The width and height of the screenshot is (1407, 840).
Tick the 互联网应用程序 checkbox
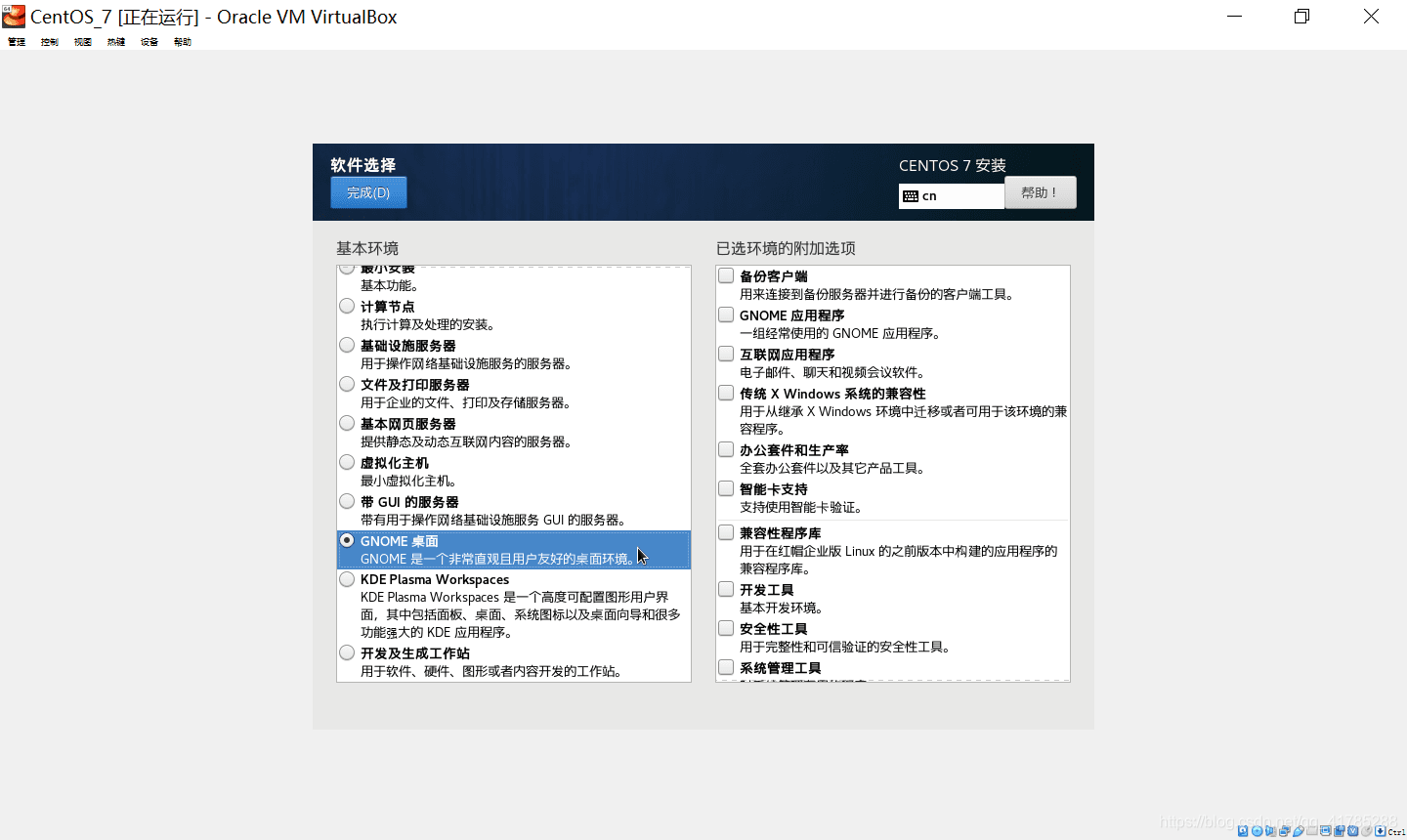(726, 354)
